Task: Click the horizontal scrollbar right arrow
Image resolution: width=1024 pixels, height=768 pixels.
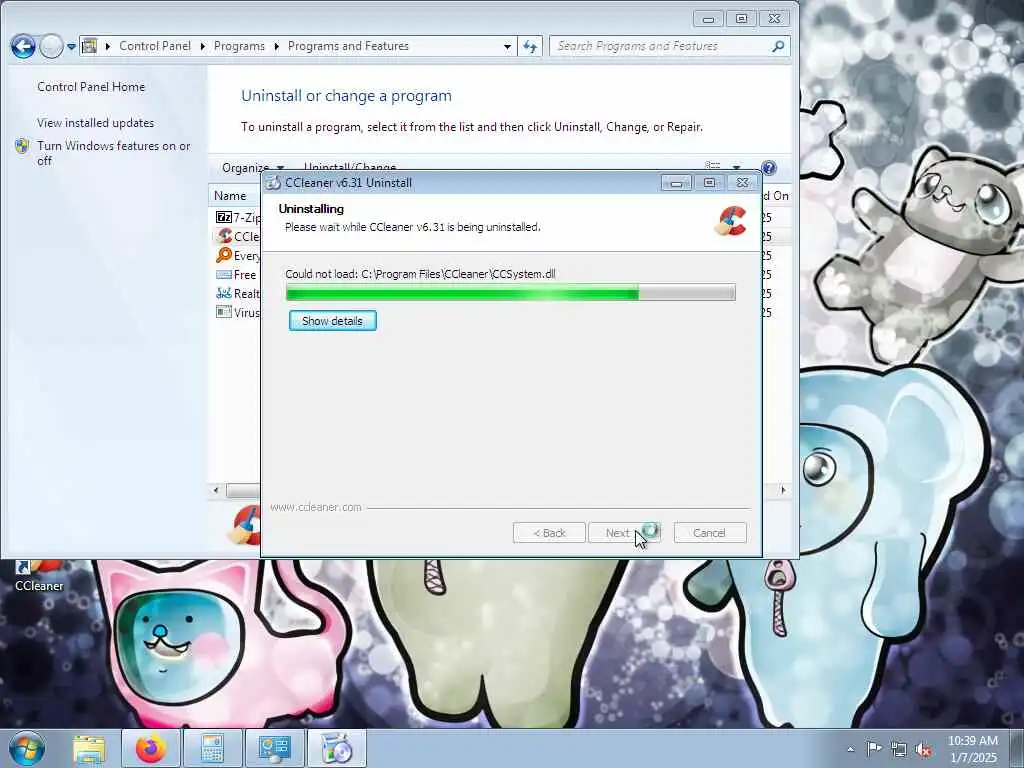Action: pyautogui.click(x=783, y=490)
